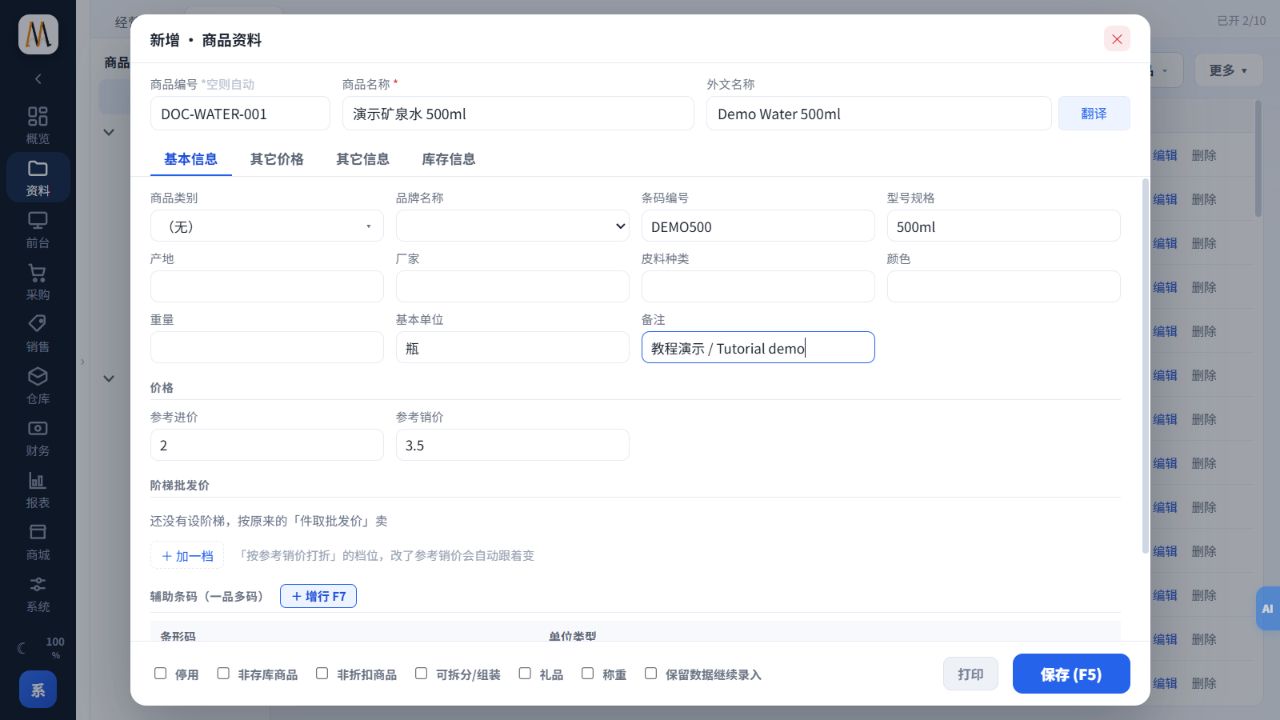The image size is (1280, 720).
Task: Enable the 称重 checkbox
Action: pos(588,674)
